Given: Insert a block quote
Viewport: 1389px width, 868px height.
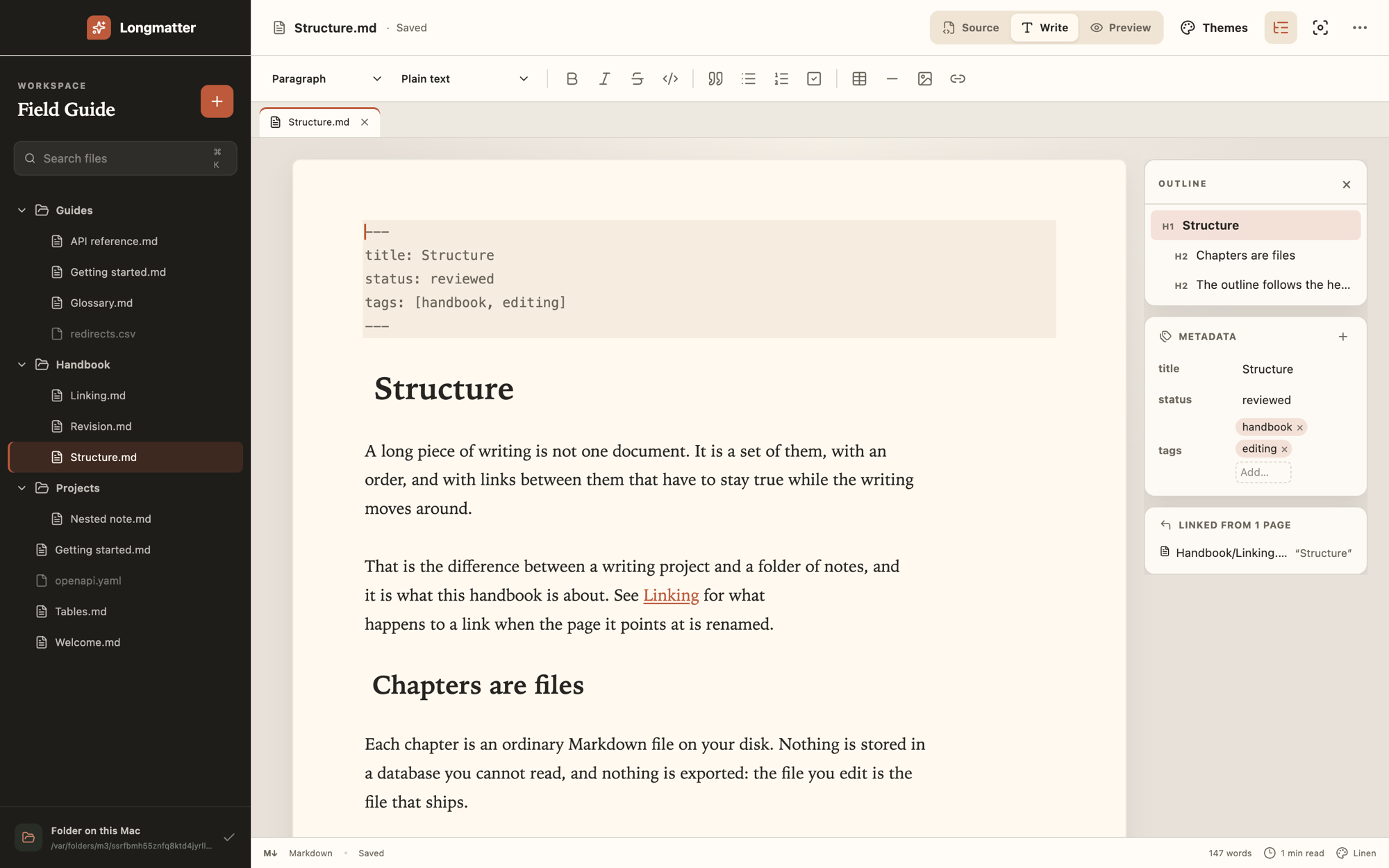Looking at the screenshot, I should tap(715, 78).
